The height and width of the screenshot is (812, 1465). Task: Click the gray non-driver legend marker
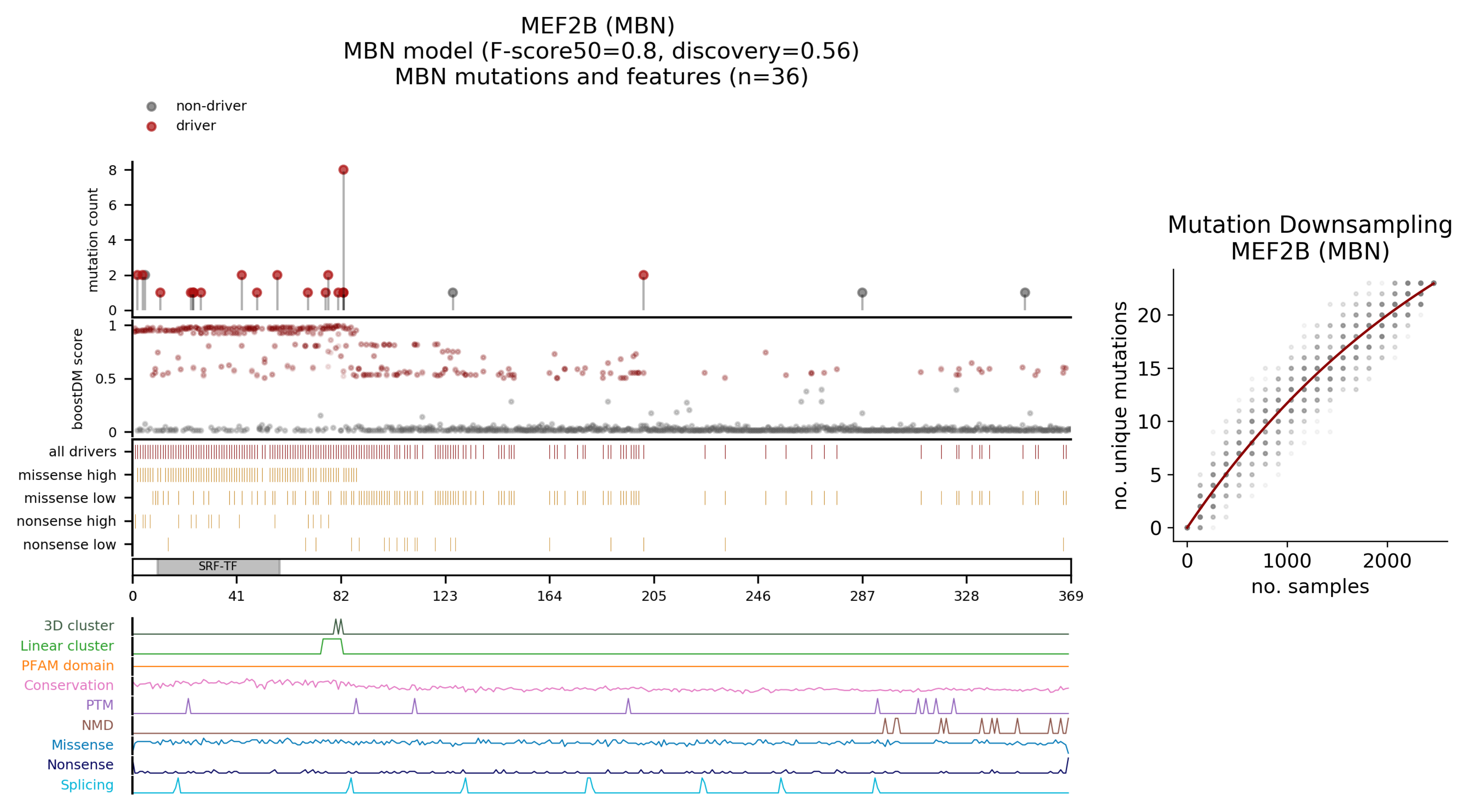coord(151,106)
